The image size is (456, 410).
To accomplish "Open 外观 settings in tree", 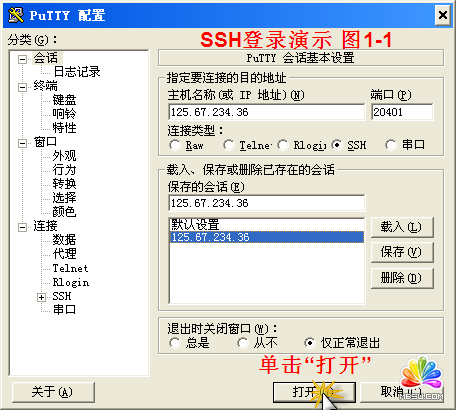I will 64,156.
